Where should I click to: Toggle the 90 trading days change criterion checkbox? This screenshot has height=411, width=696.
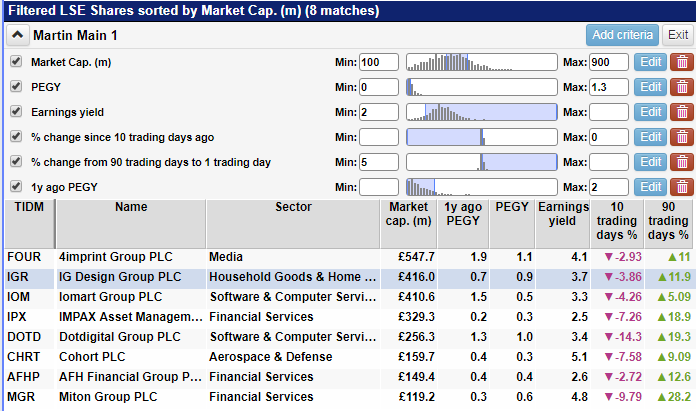click(16, 161)
